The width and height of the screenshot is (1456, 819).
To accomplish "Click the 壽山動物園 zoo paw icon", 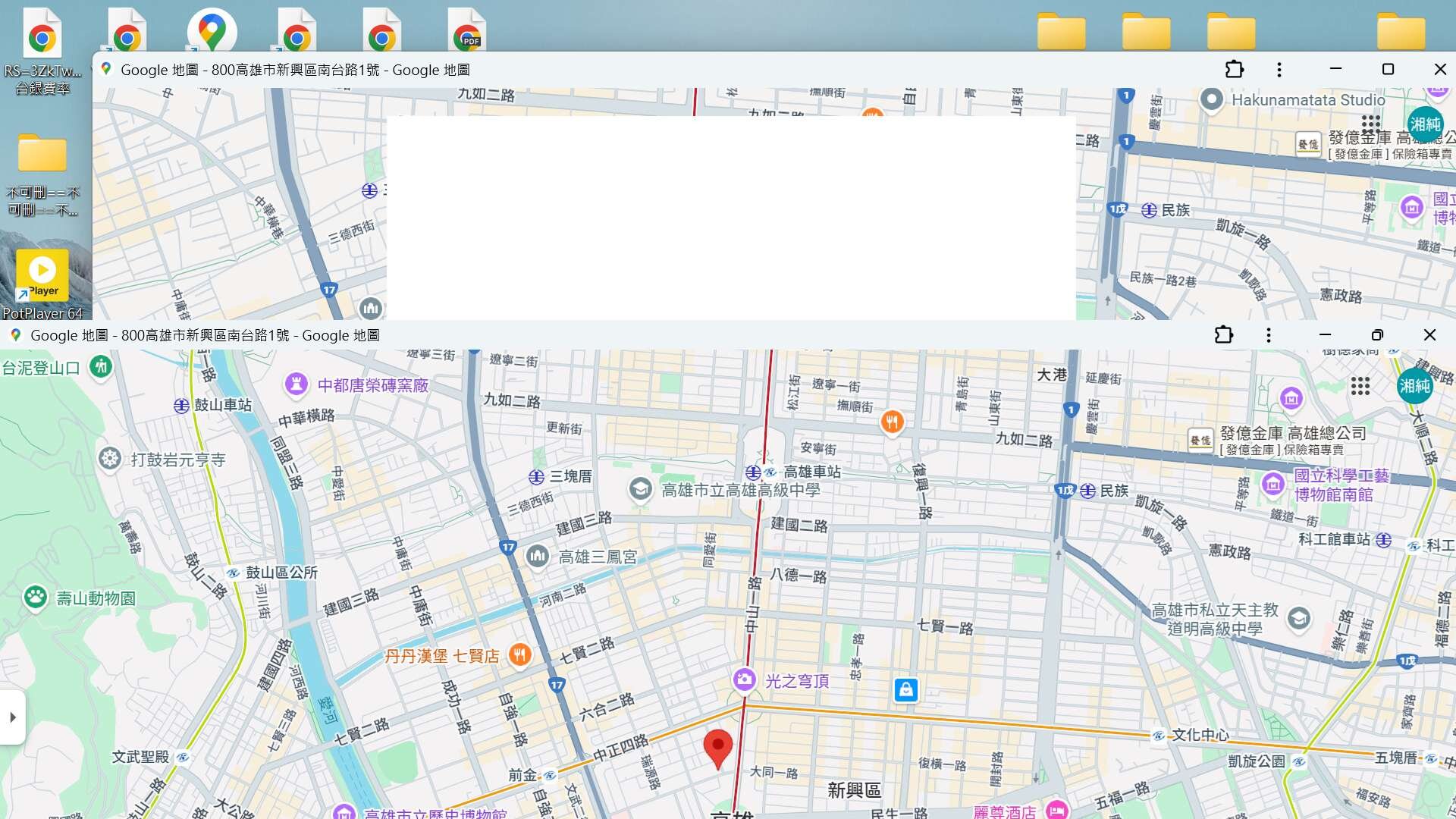I will coord(36,598).
